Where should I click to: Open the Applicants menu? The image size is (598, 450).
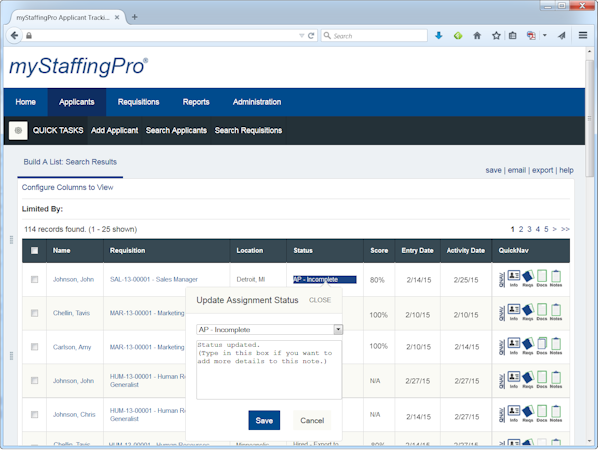point(77,102)
